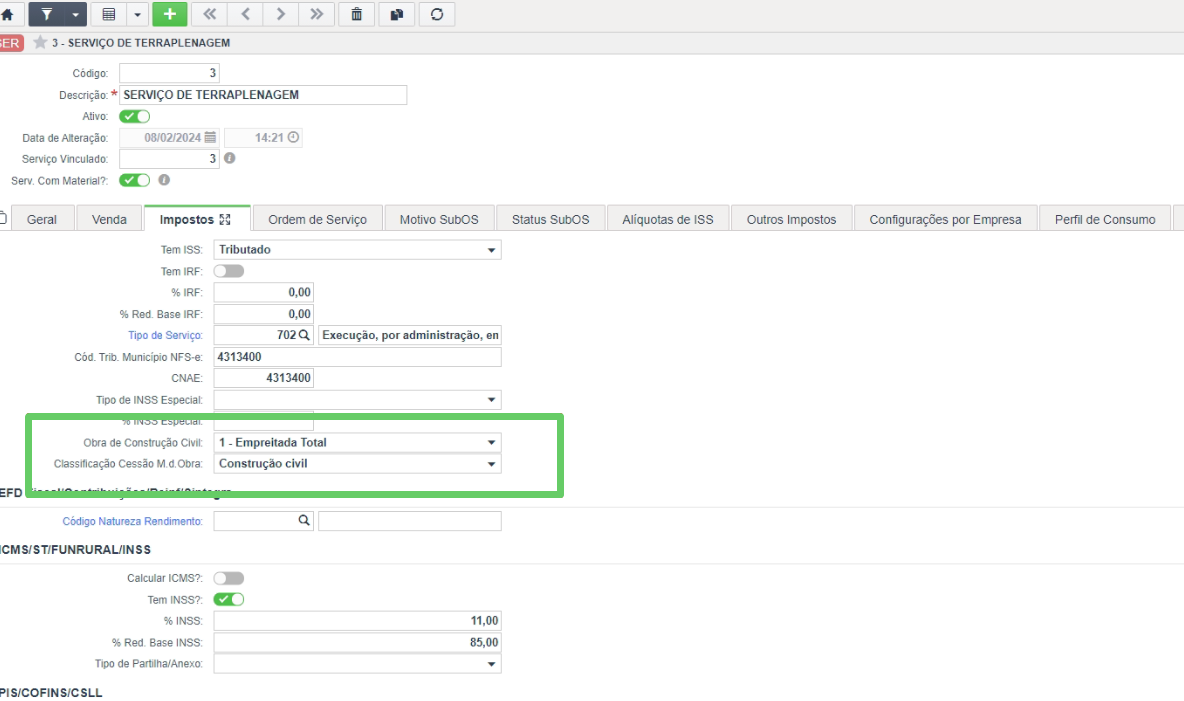Edit the % INSS field

(x=357, y=620)
